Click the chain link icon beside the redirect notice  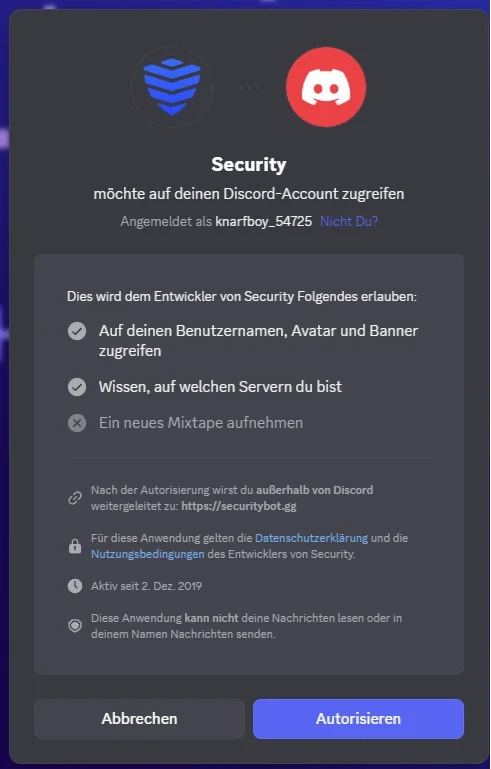75,498
